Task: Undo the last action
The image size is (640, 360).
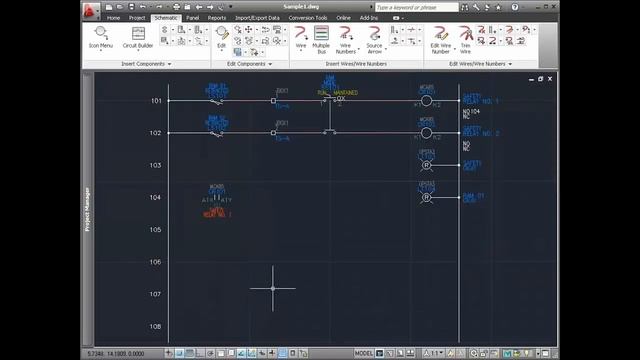Action: [x=142, y=7]
